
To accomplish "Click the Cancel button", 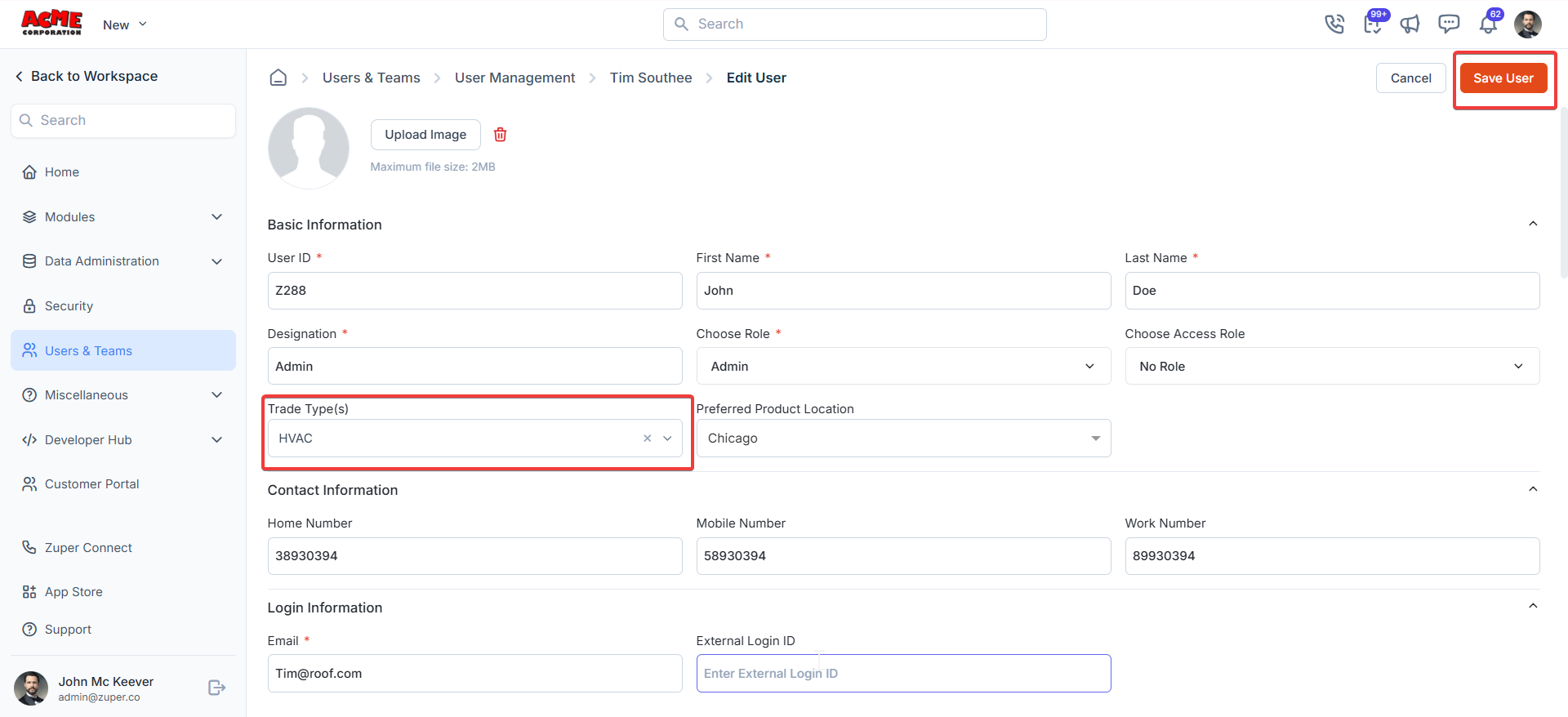I will coord(1410,78).
